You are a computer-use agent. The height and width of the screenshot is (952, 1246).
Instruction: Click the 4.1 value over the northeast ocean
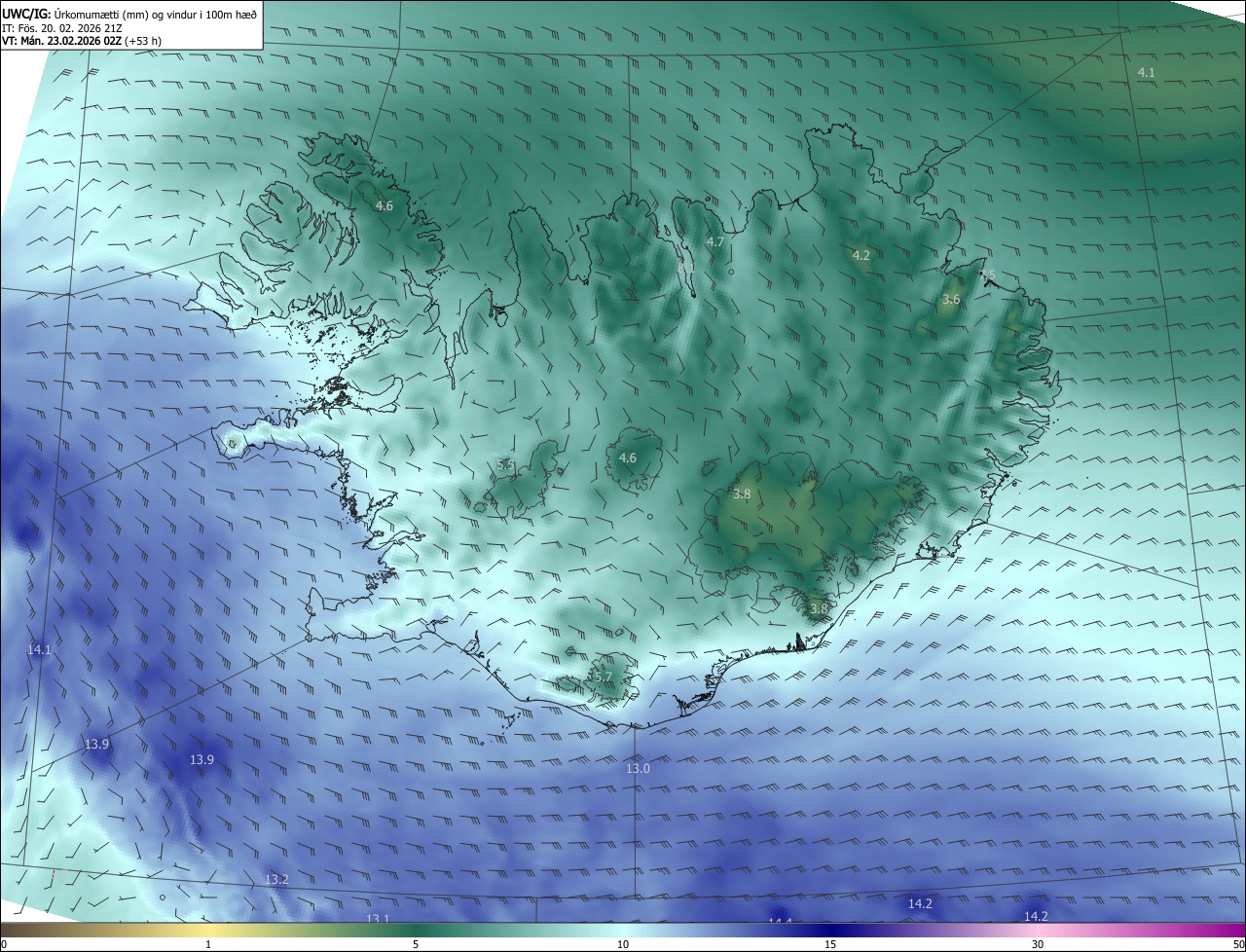(x=1146, y=73)
